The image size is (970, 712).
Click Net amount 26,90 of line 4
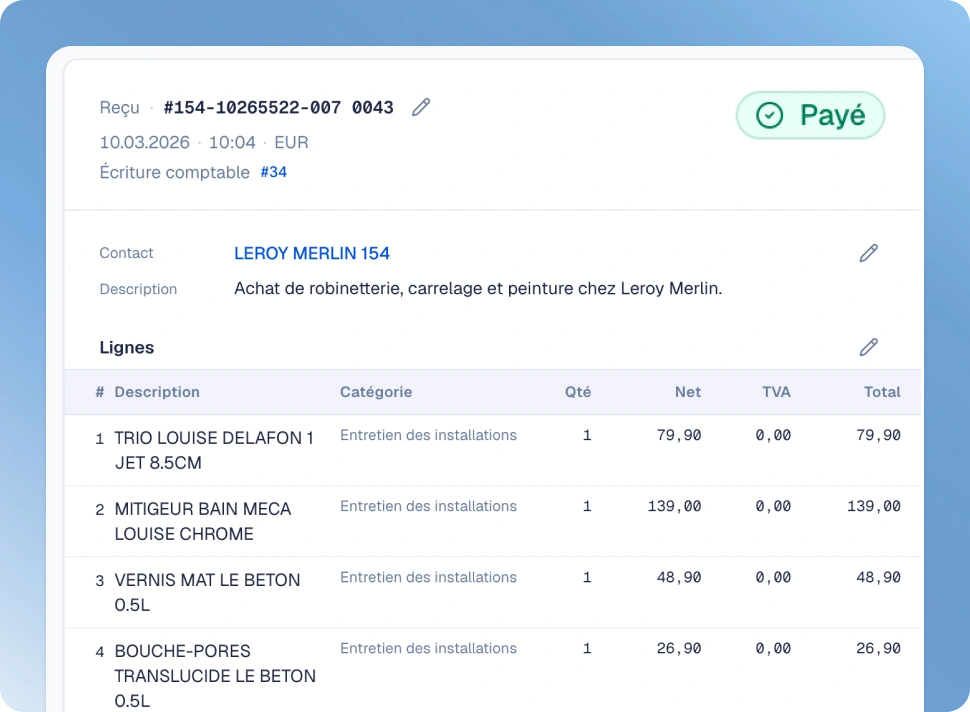[x=679, y=649]
